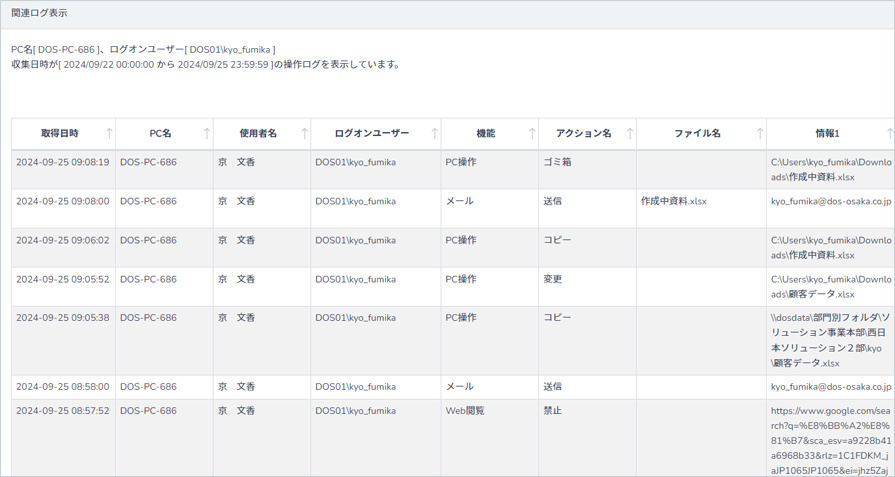Sort by 取得日時 using its arrow icon
Screen dimensions: 895x477
(109, 134)
